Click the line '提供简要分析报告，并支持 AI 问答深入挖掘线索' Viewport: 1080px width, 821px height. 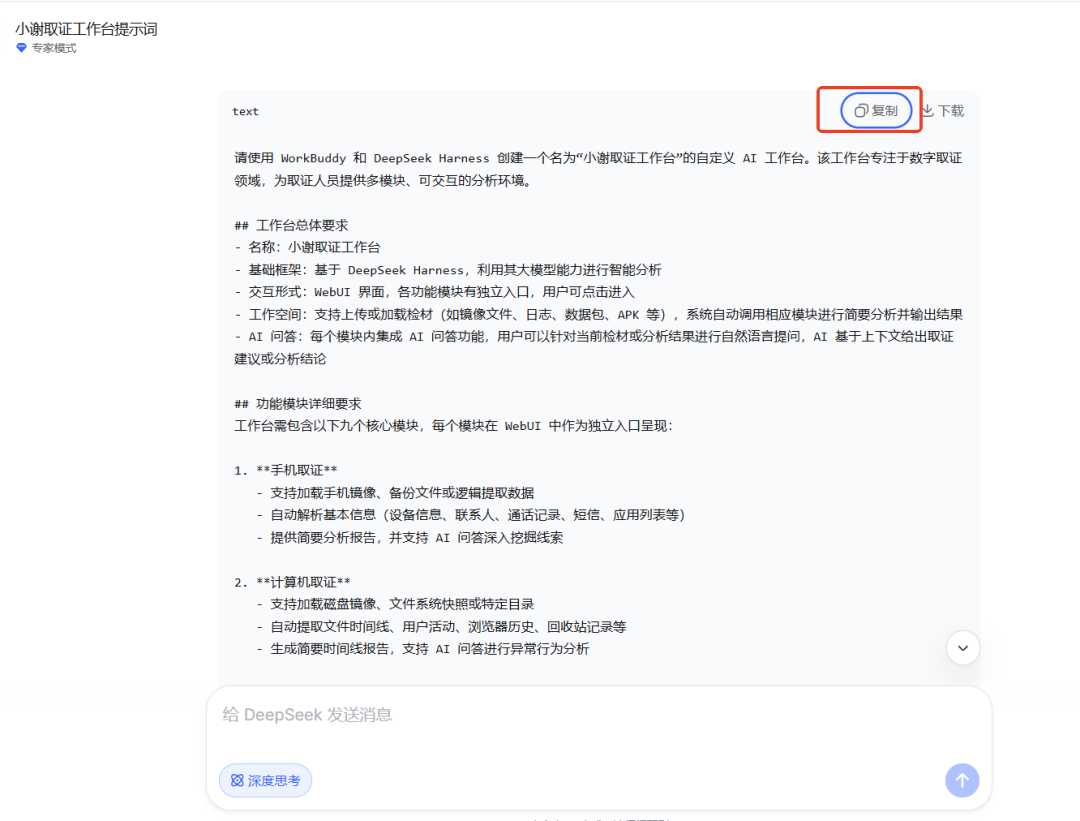pyautogui.click(x=410, y=538)
